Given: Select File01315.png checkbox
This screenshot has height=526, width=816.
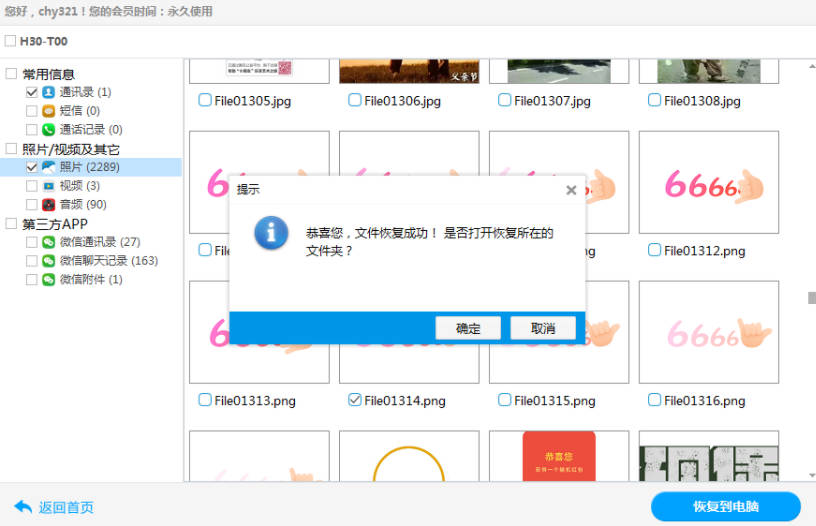Looking at the screenshot, I should (x=505, y=400).
